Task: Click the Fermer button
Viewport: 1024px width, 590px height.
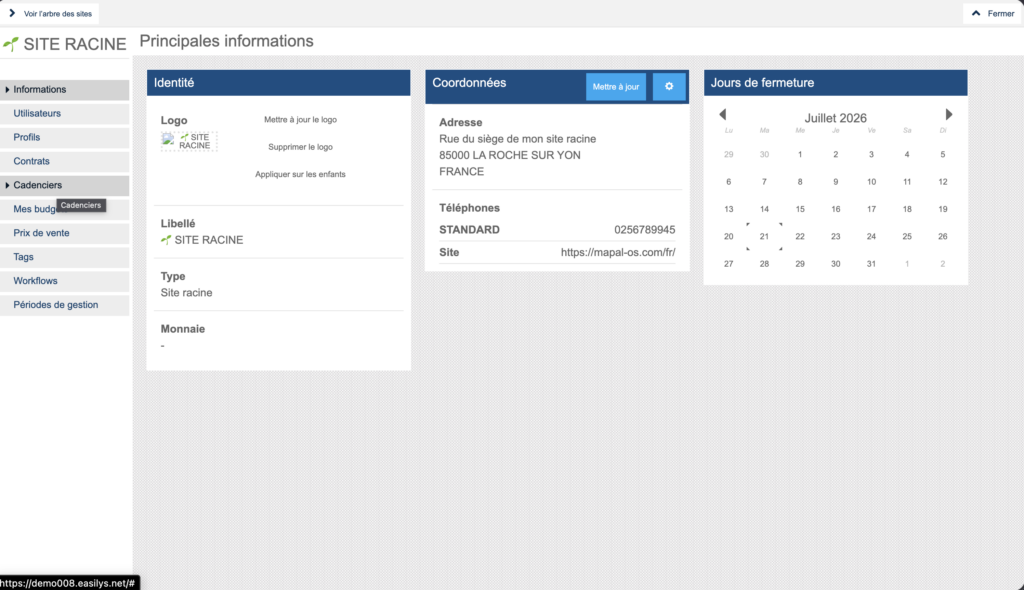Action: pyautogui.click(x=993, y=13)
